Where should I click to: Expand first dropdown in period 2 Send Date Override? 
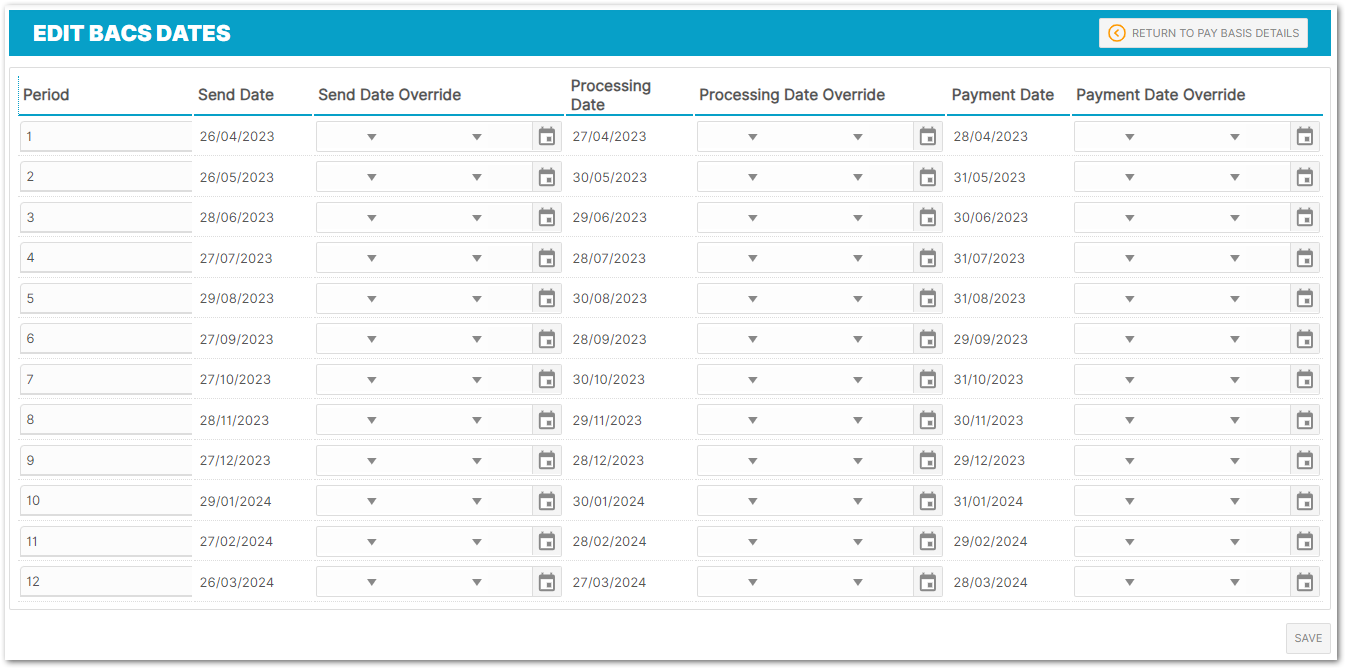[371, 177]
